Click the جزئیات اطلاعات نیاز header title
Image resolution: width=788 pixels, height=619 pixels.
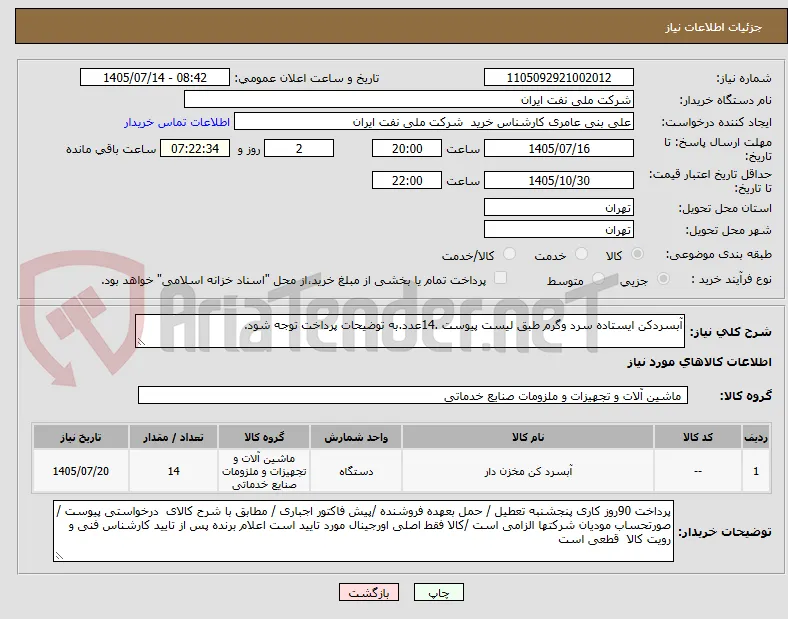click(714, 27)
